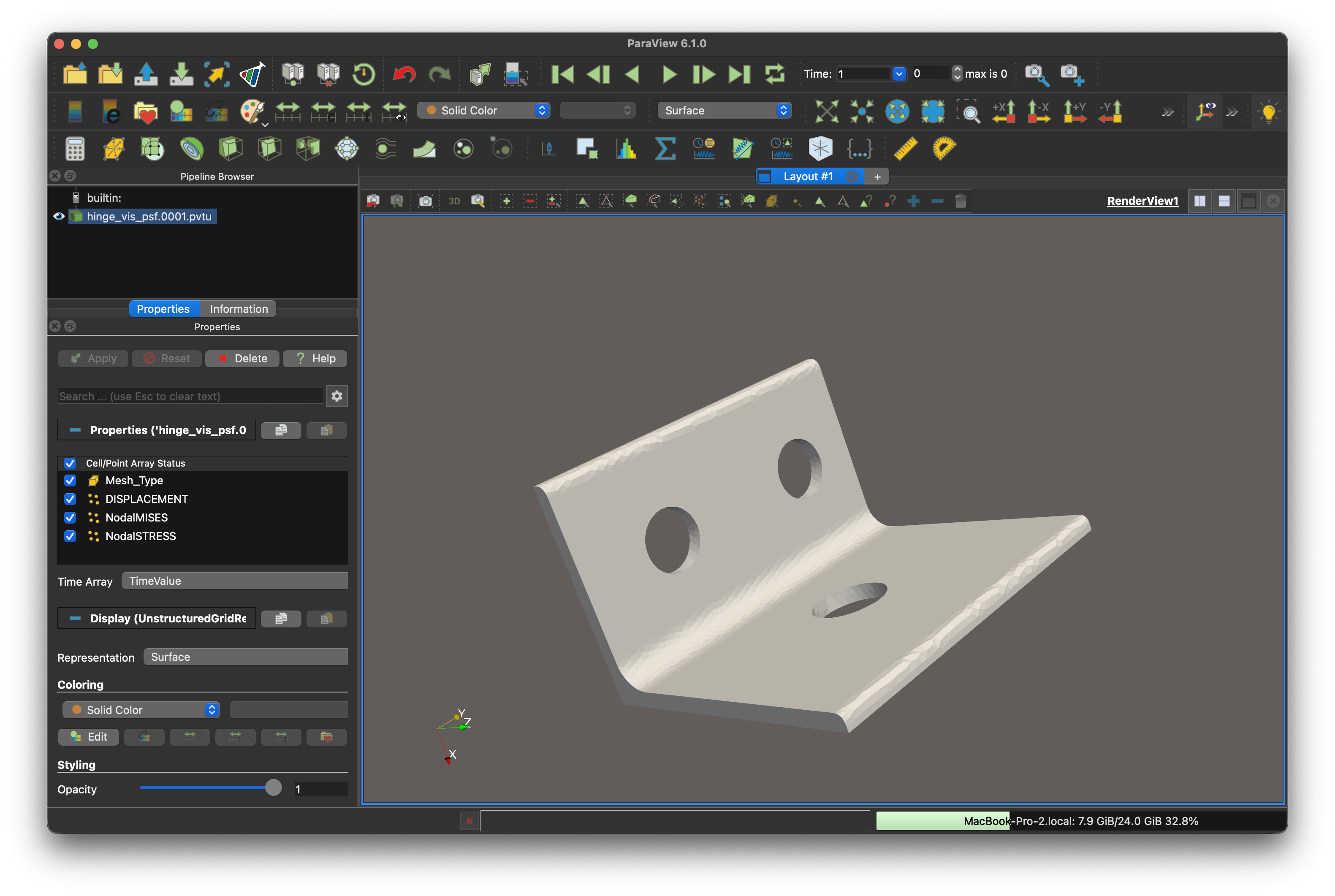The width and height of the screenshot is (1335, 896).
Task: Click the Delete button
Action: (x=242, y=359)
